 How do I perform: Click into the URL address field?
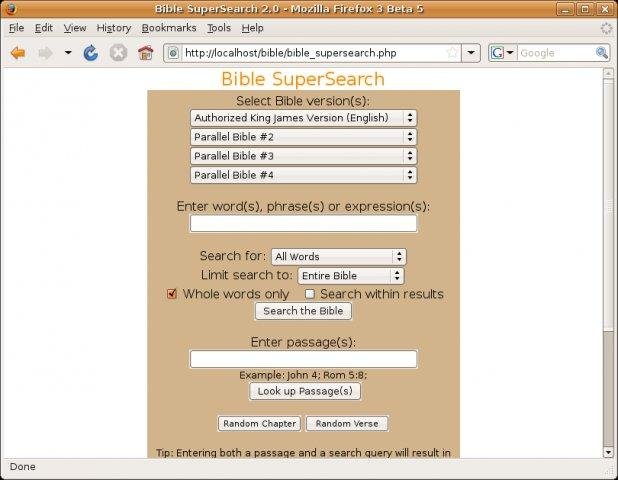313,53
